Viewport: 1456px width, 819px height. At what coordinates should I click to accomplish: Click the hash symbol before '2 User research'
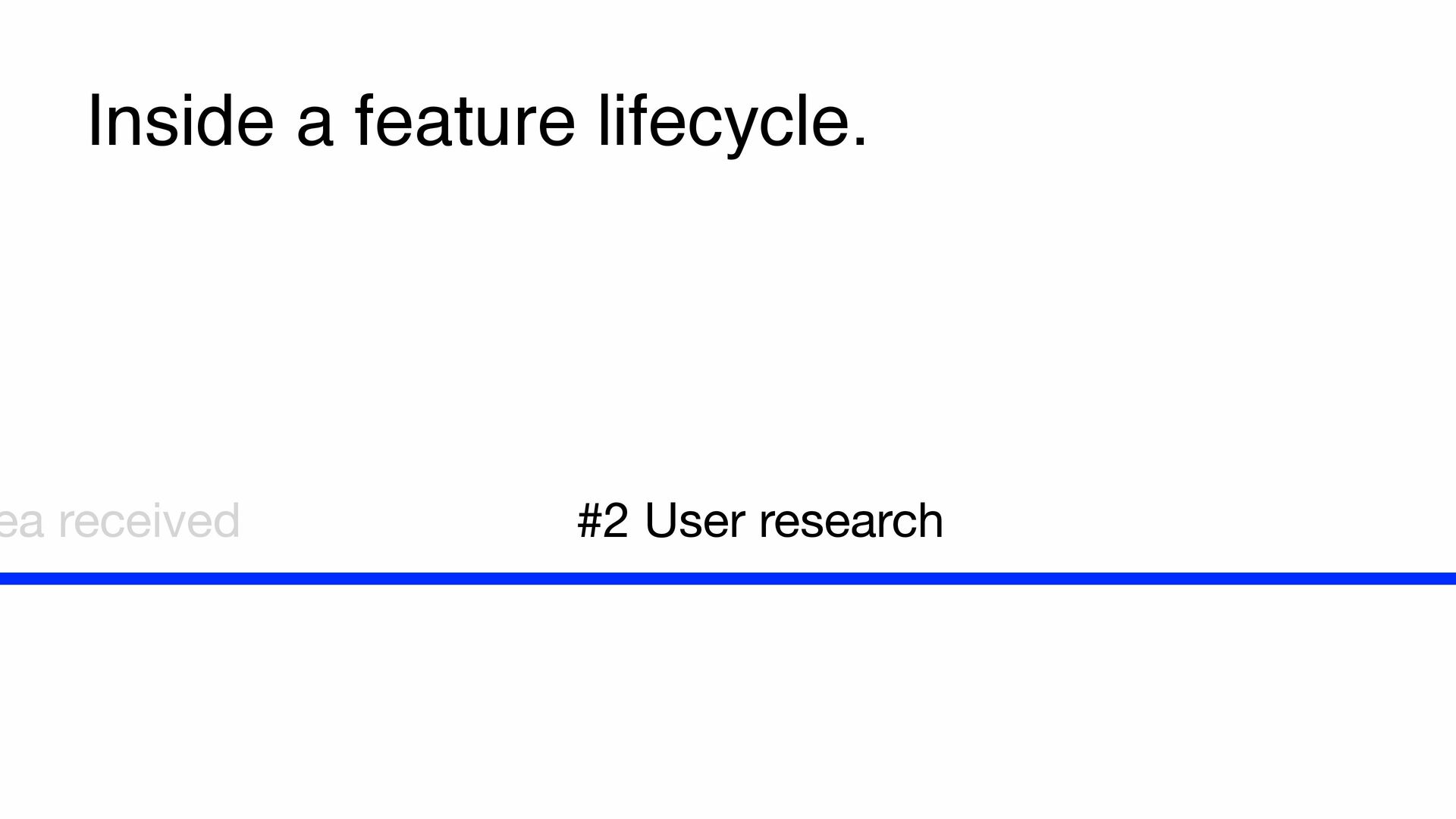tap(588, 521)
